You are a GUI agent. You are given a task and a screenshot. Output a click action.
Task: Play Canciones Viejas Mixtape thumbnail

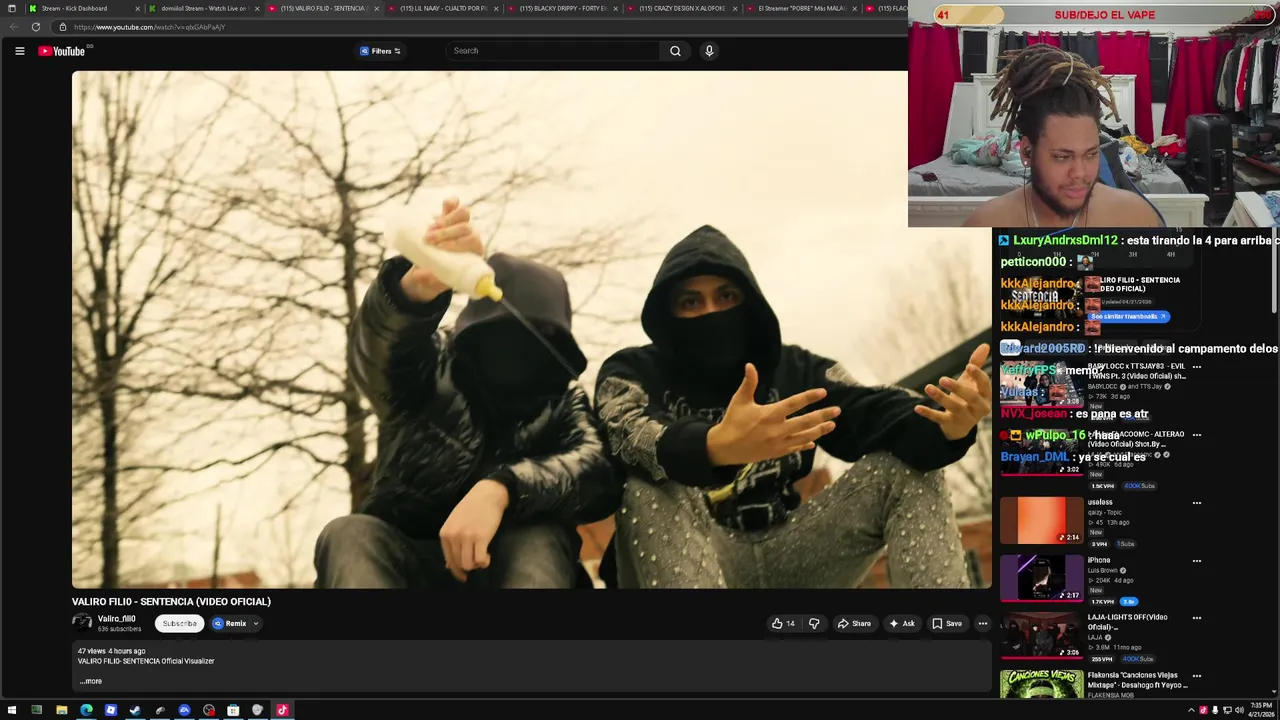coord(1041,684)
